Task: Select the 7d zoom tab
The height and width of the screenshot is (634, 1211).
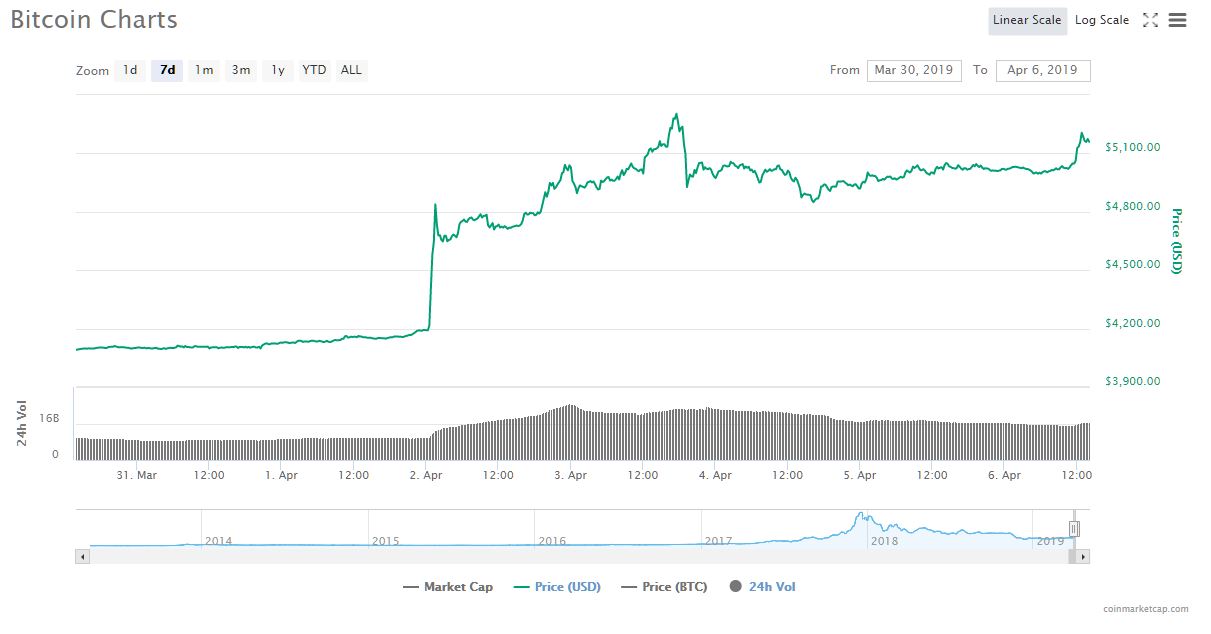Action: 166,70
